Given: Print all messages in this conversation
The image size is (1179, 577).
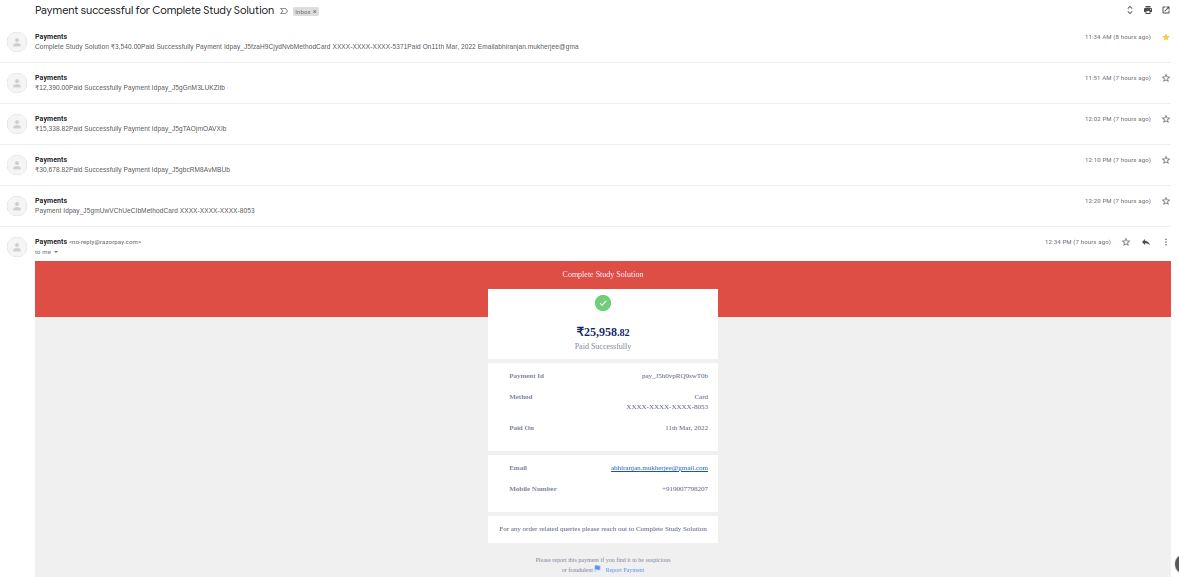Looking at the screenshot, I should (1148, 10).
